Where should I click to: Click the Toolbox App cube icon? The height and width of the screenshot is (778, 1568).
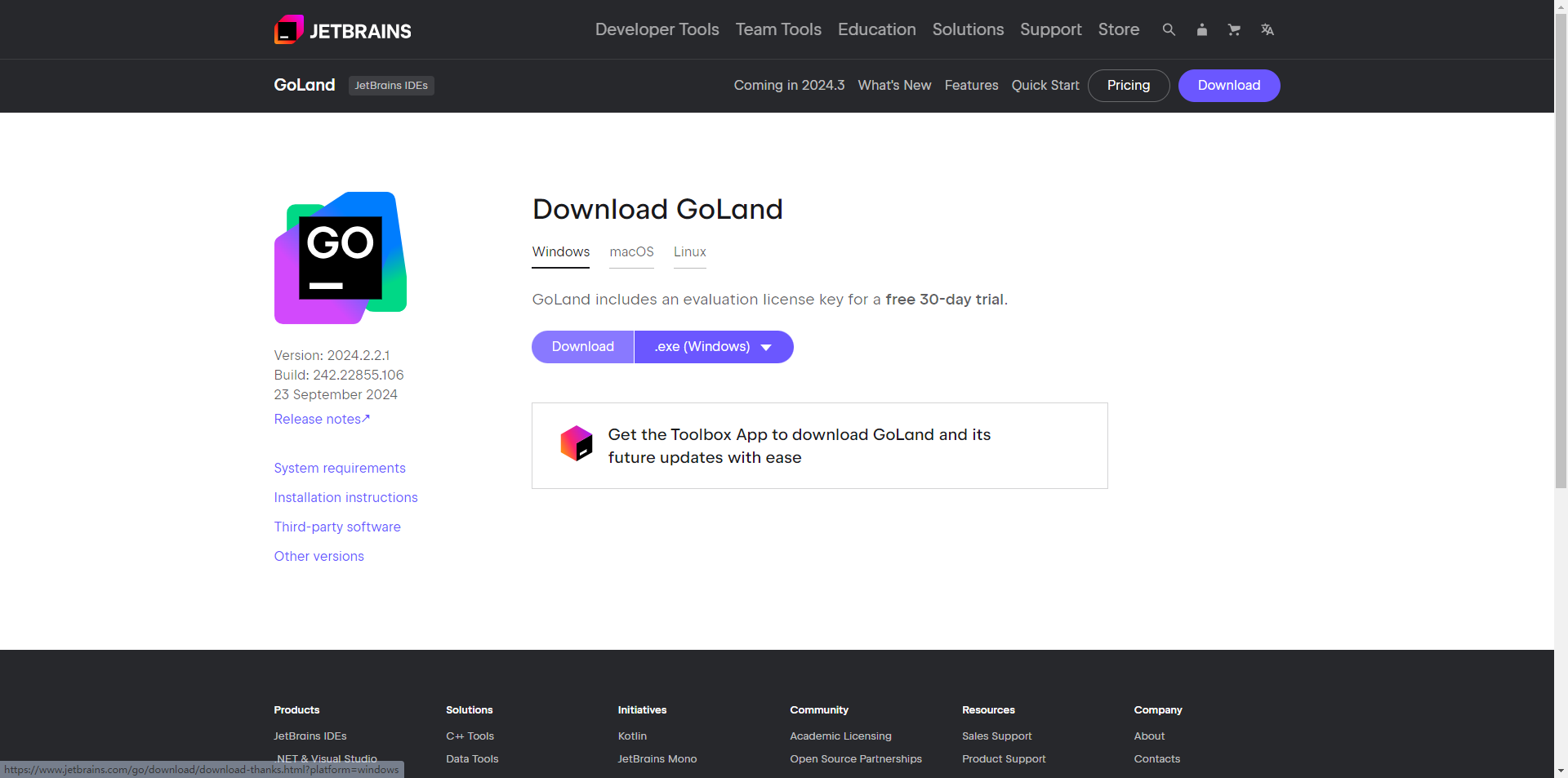(x=577, y=443)
